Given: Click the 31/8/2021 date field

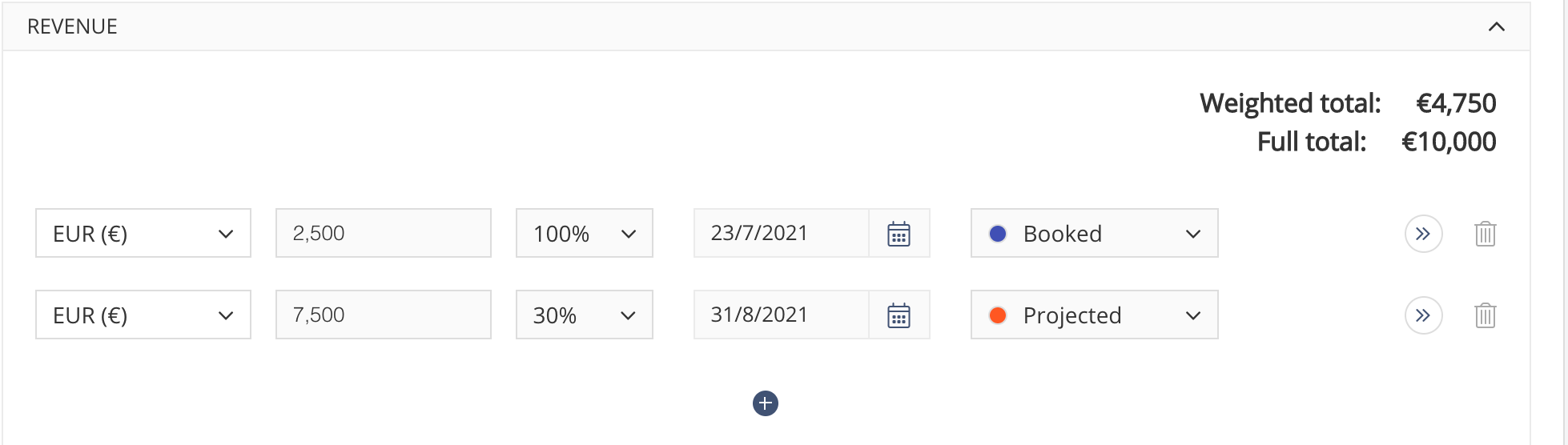Looking at the screenshot, I should (x=782, y=315).
